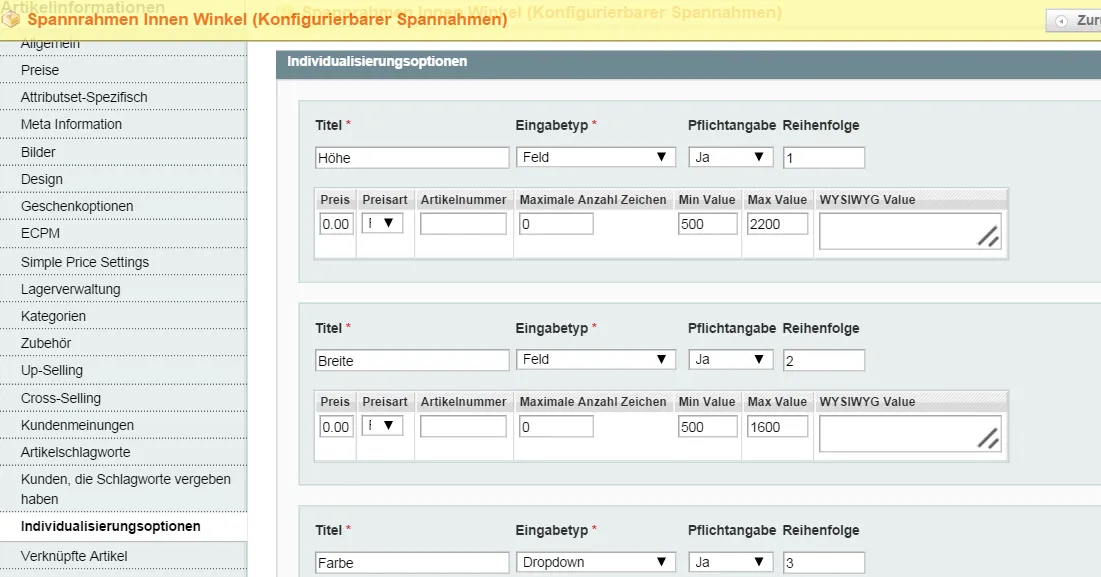Open Pflichtangabe dropdown for Höhe option
This screenshot has width=1101, height=577.
(730, 157)
